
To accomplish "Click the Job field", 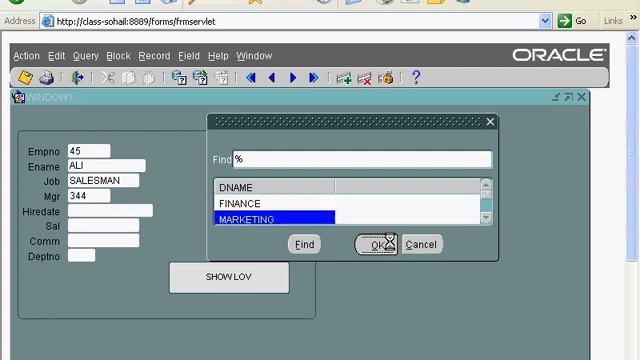I will (103, 180).
